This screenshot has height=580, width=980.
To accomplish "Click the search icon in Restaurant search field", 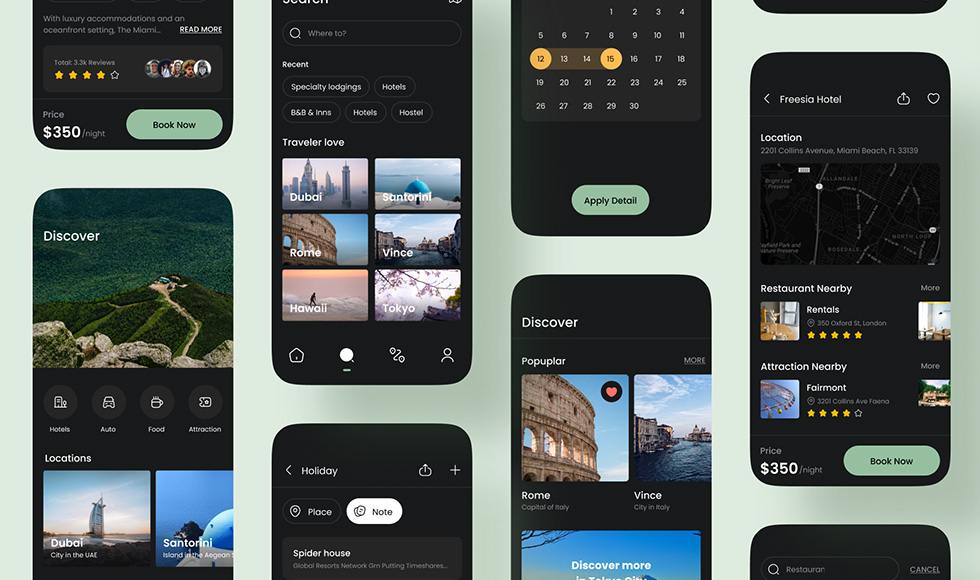I will 774,569.
